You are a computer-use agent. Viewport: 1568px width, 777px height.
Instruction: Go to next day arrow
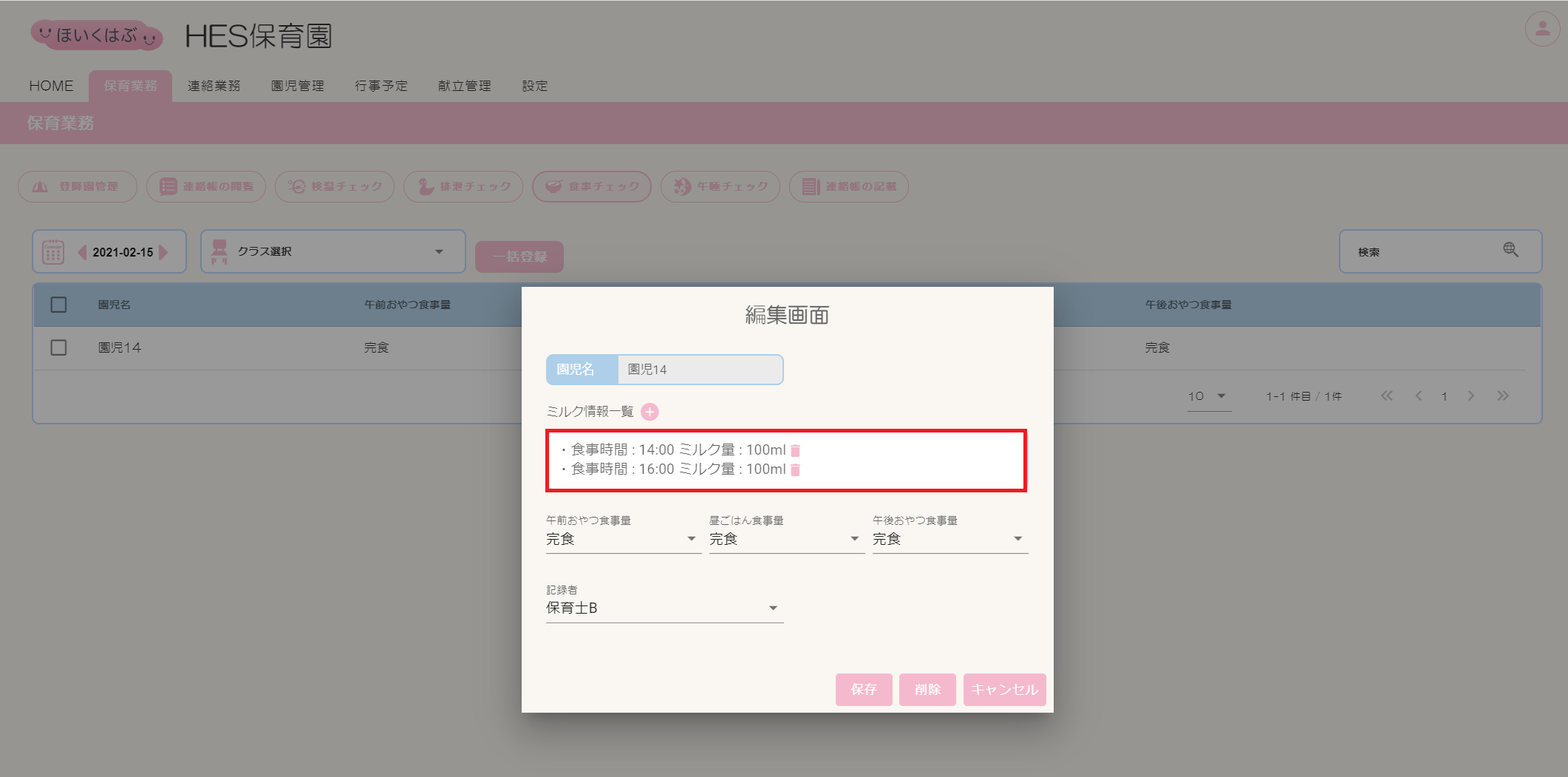(x=164, y=252)
